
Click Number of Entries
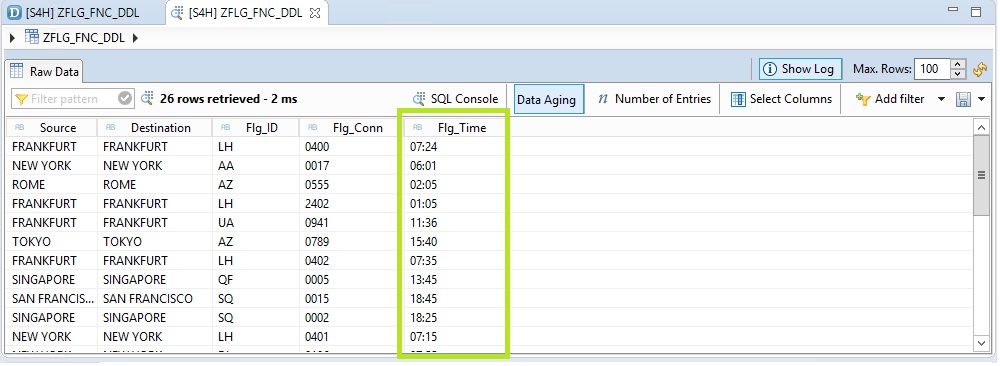click(654, 99)
